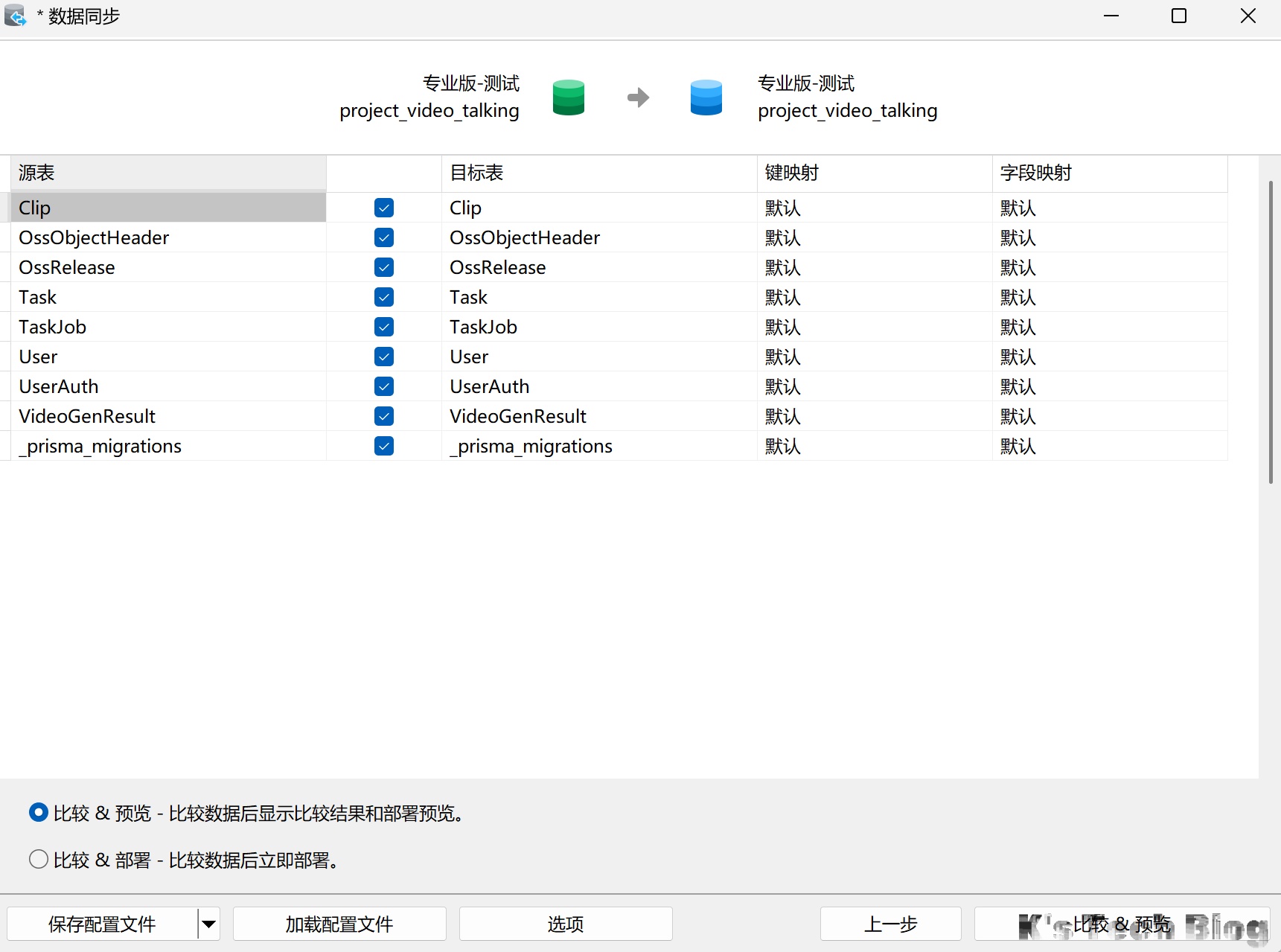Screen dimensions: 1281x952
Task: Click the green source database icon
Action: [568, 98]
